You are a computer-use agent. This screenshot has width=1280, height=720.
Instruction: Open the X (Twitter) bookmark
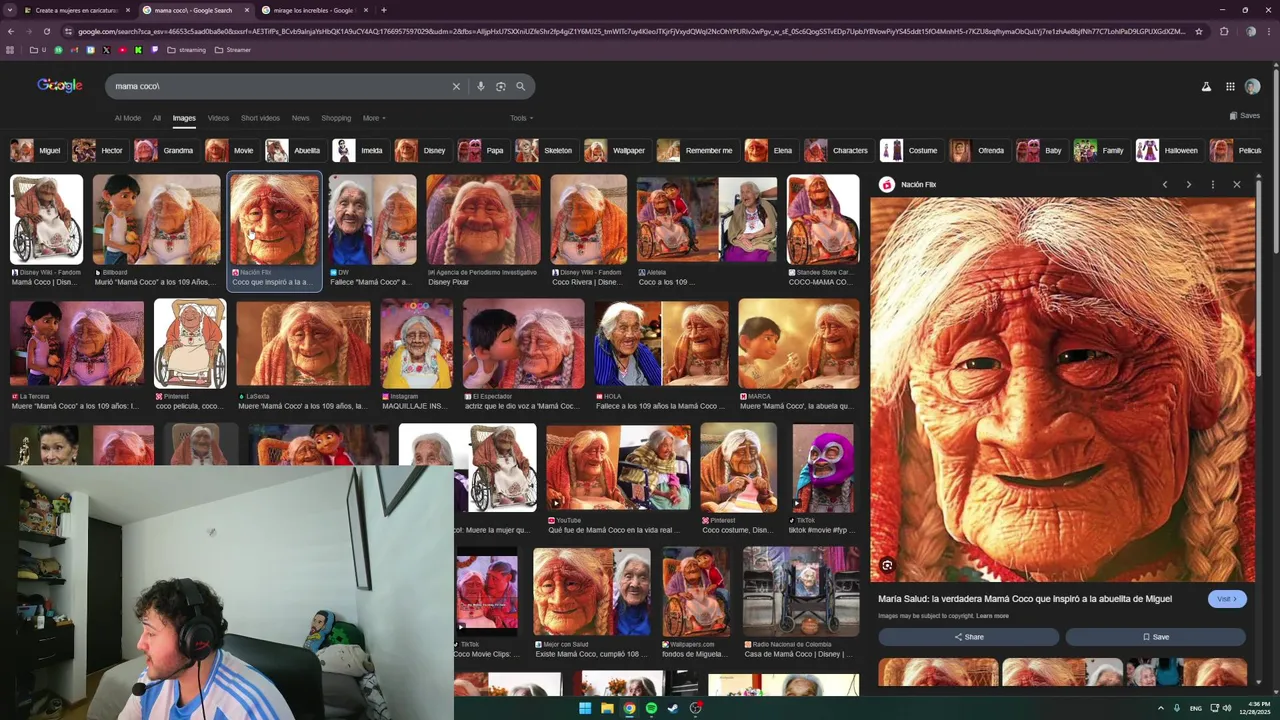click(x=106, y=50)
